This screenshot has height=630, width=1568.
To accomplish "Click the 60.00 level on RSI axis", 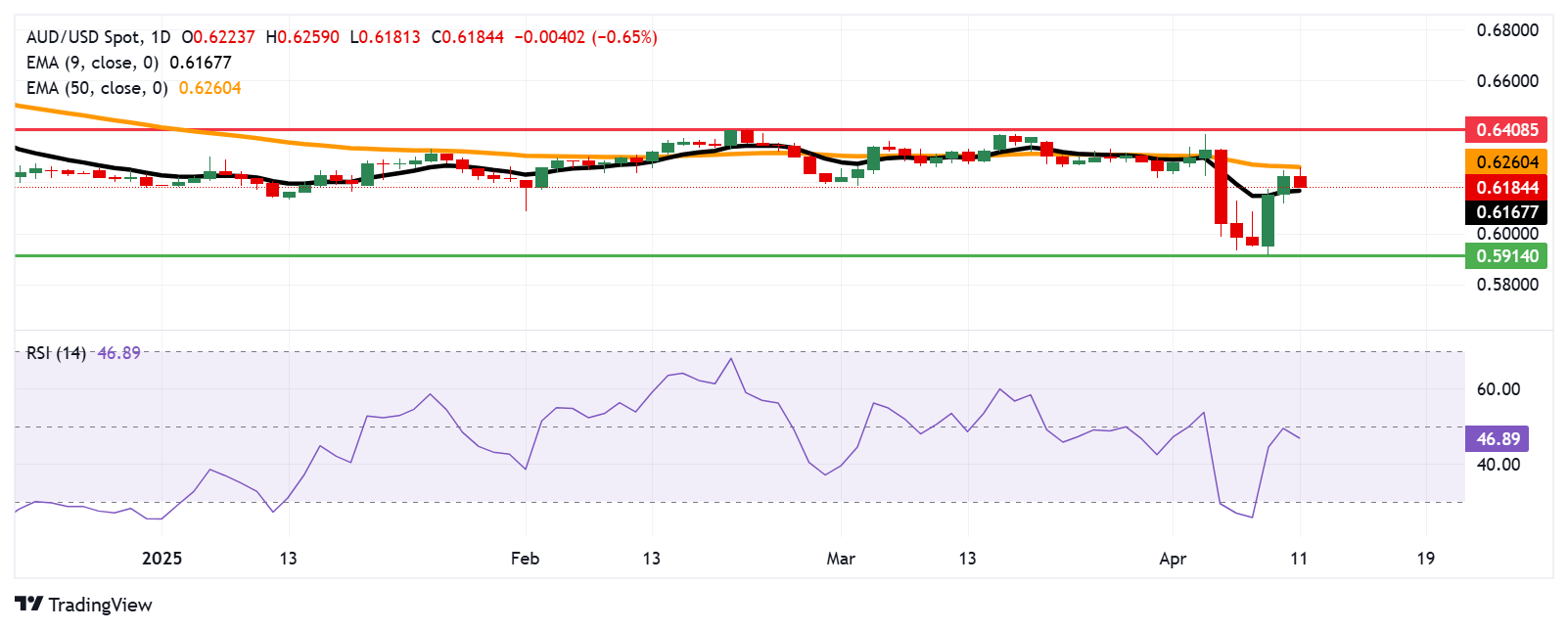I will click(1498, 389).
